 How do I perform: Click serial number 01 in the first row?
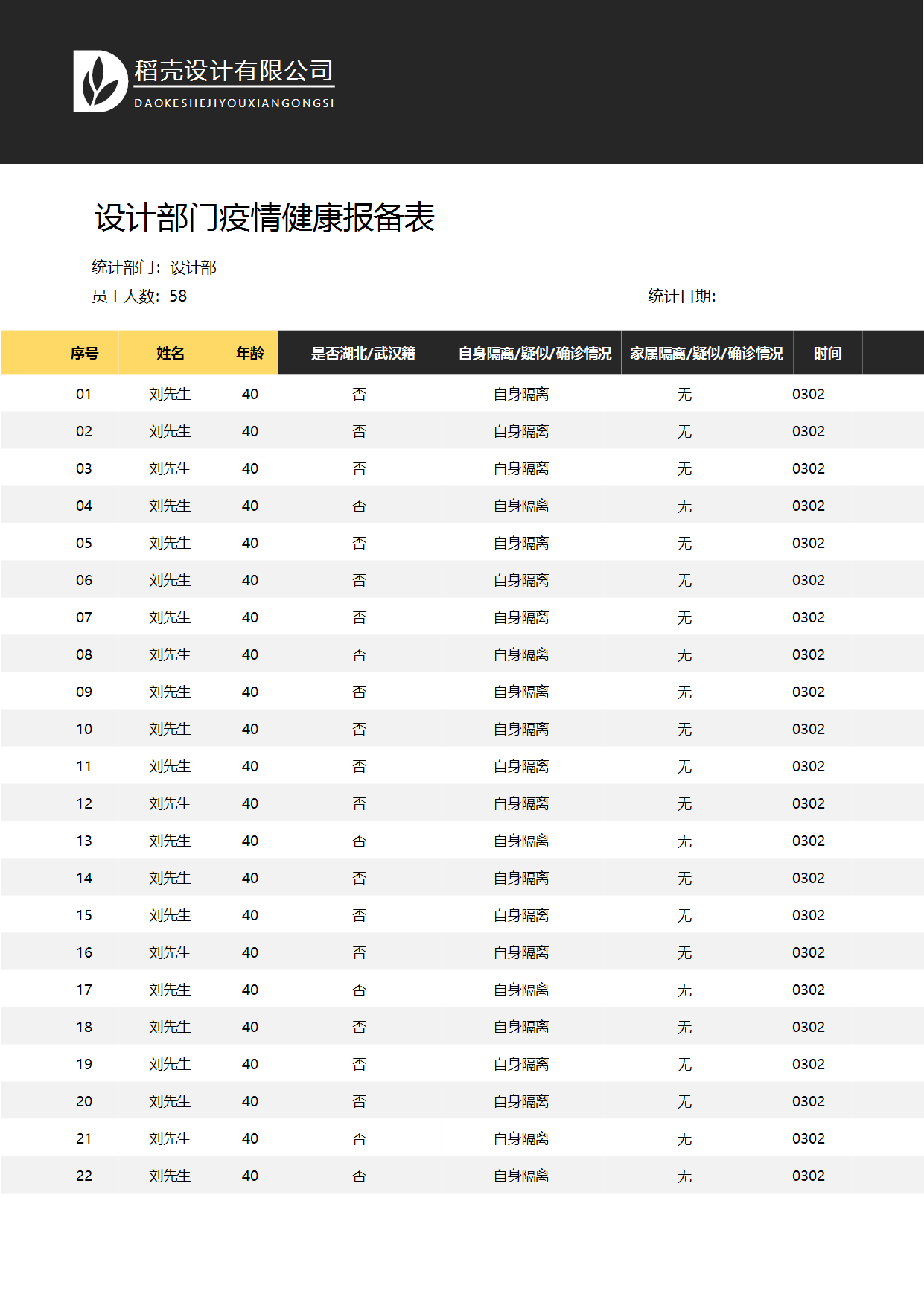coord(84,394)
